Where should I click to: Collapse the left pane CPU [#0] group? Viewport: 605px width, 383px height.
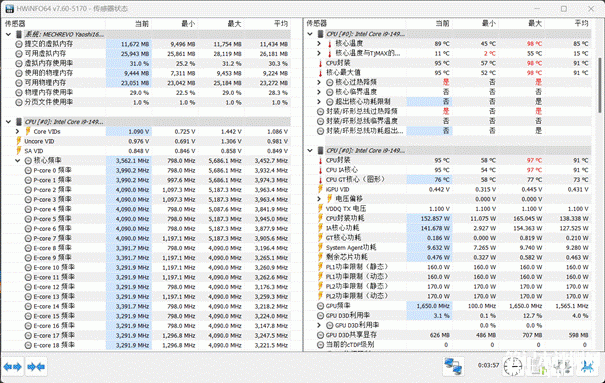coord(8,122)
